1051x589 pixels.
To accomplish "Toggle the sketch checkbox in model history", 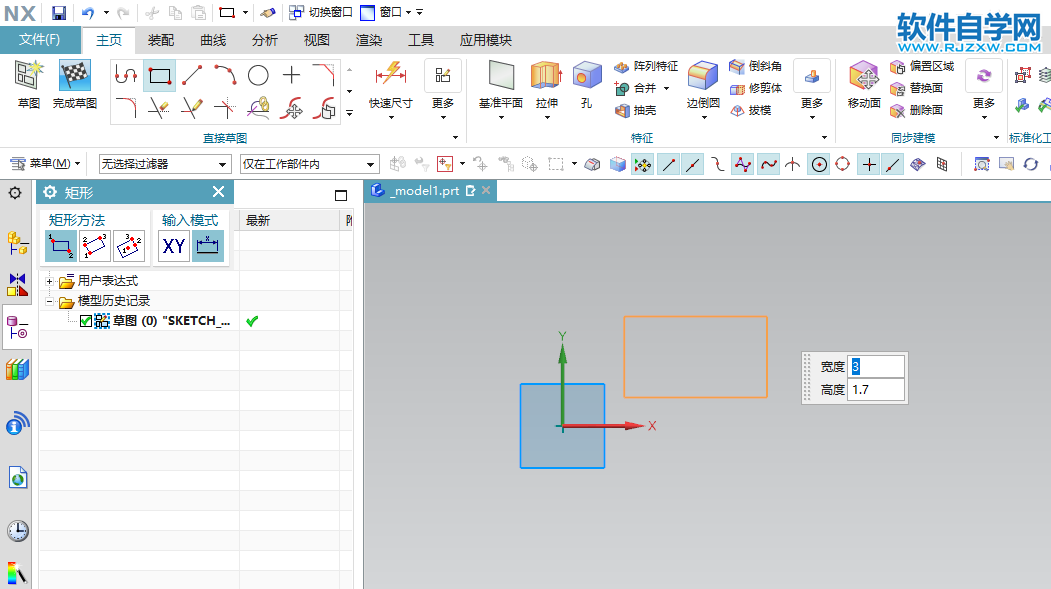I will [x=85, y=321].
